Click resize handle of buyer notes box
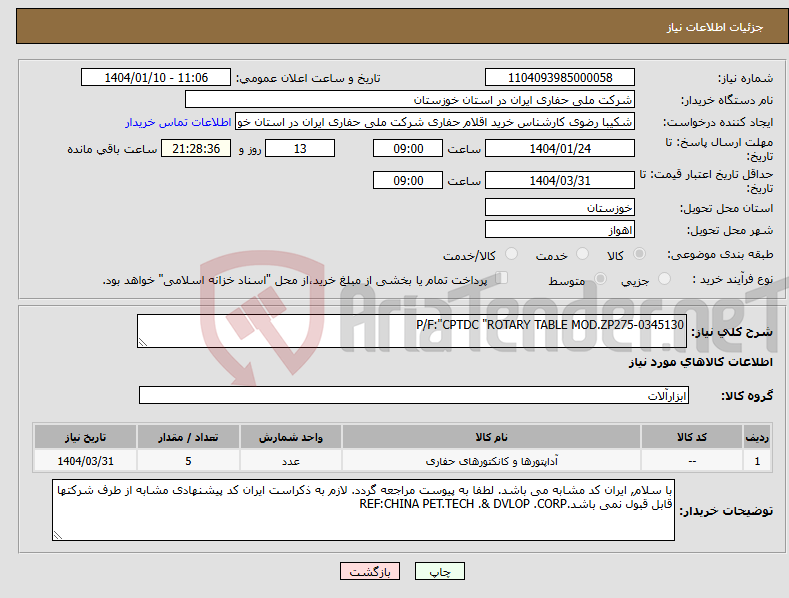Screen dimensions: 789x598 pyautogui.click(x=58, y=535)
